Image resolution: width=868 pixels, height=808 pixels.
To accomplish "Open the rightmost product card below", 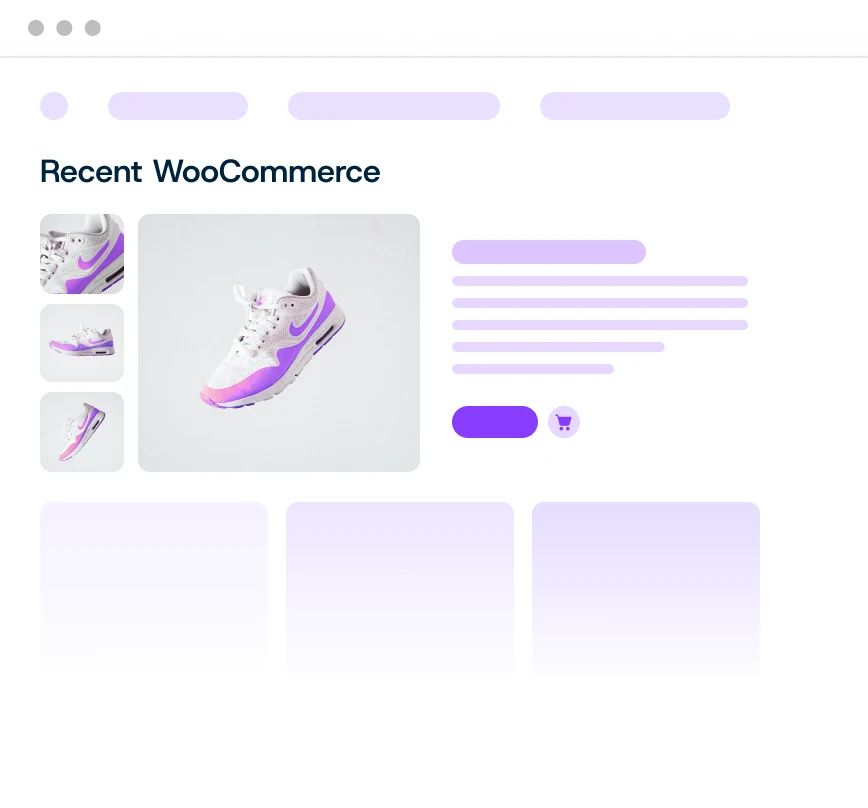I will point(646,588).
